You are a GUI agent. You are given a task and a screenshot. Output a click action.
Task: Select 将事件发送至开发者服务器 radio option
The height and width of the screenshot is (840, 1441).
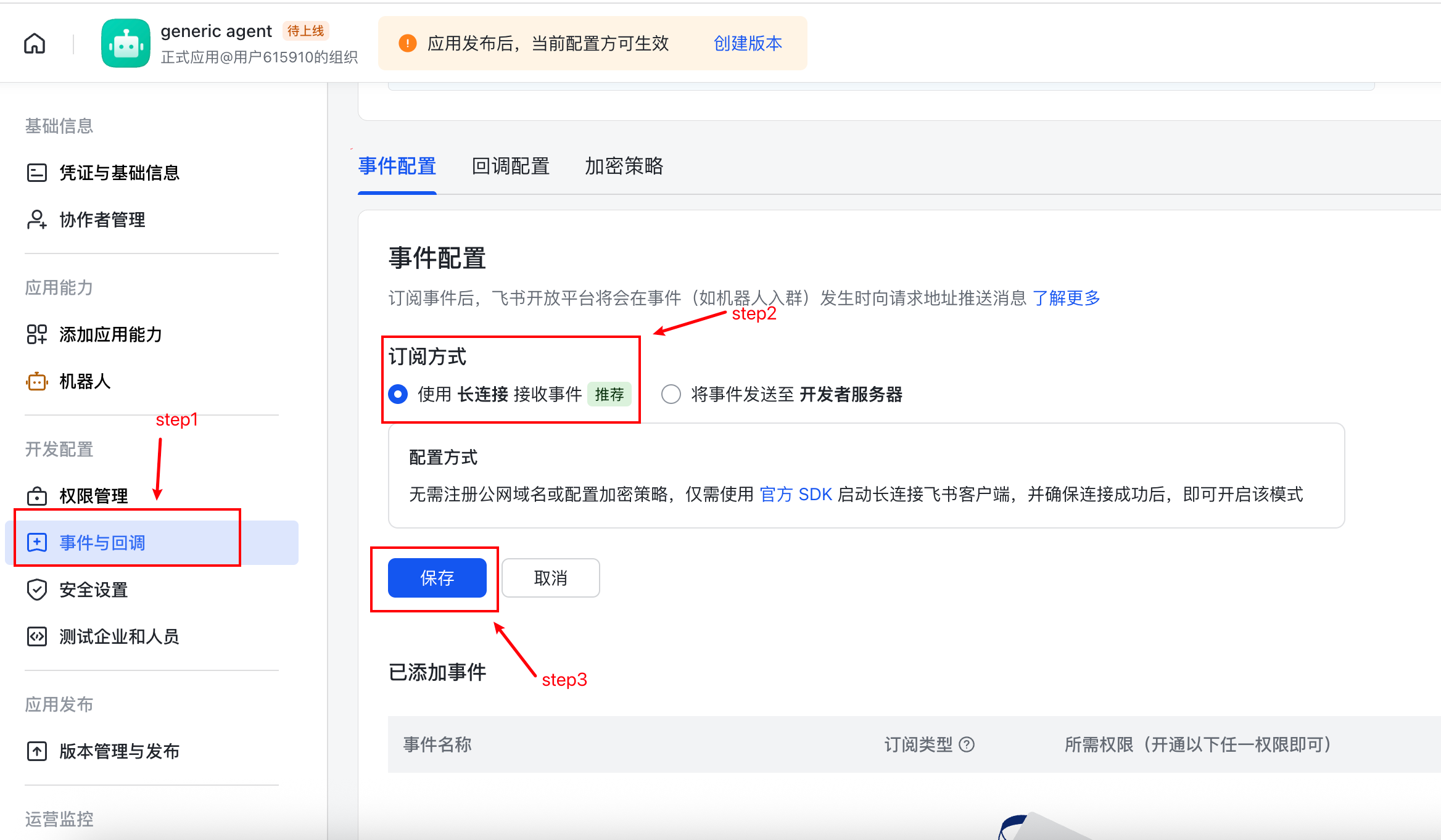pyautogui.click(x=671, y=394)
